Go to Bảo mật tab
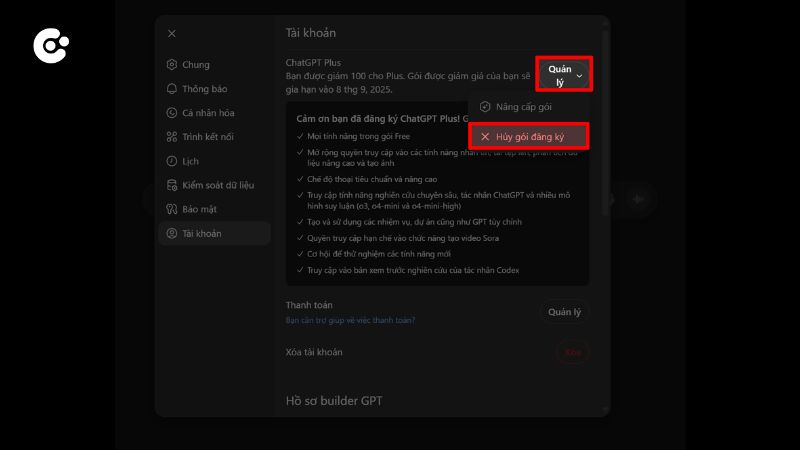This screenshot has width=800, height=450. coord(214,209)
